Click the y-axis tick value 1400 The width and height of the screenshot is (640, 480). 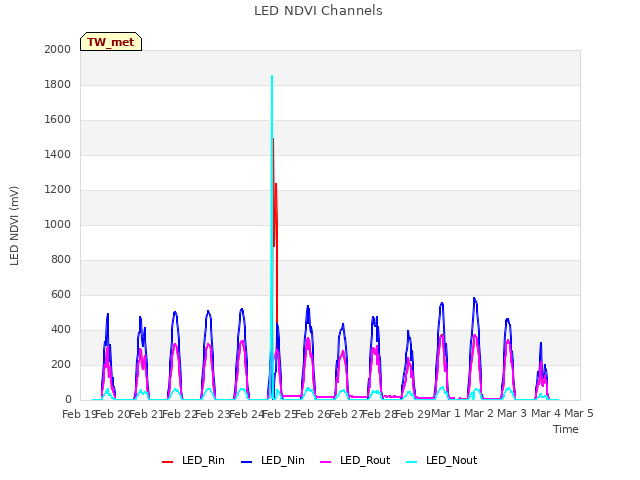tap(58, 155)
